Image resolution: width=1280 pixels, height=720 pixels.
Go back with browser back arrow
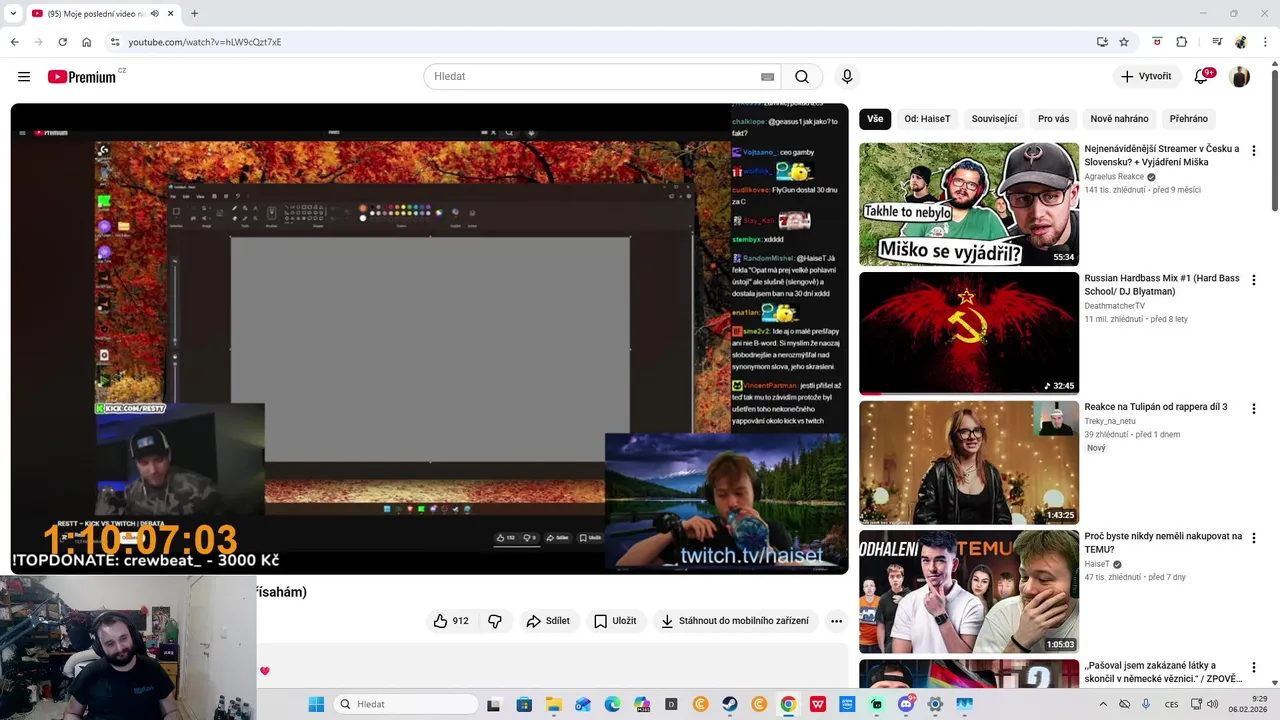[x=14, y=42]
